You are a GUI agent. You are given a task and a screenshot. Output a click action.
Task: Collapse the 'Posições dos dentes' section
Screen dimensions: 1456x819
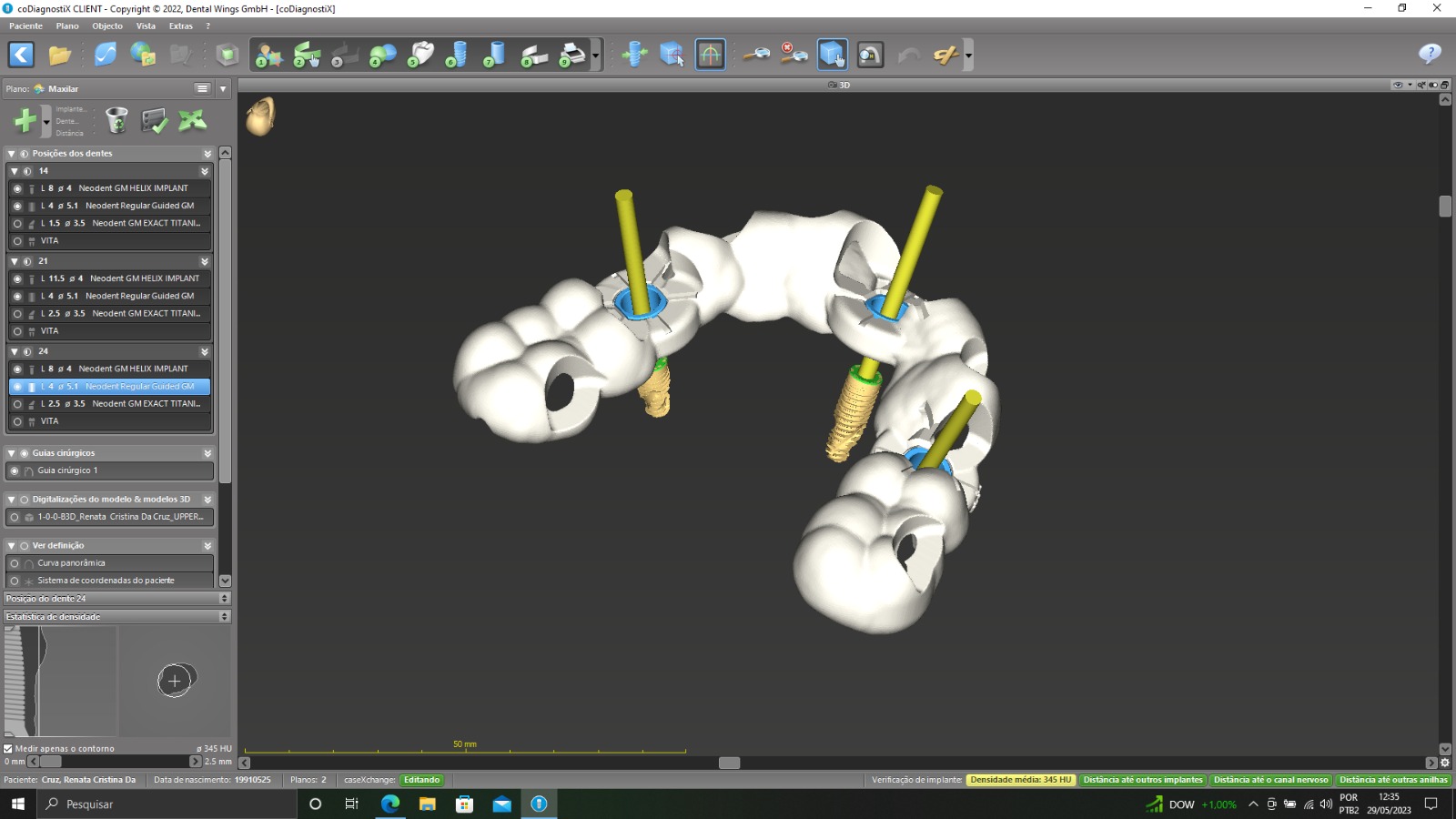point(12,154)
